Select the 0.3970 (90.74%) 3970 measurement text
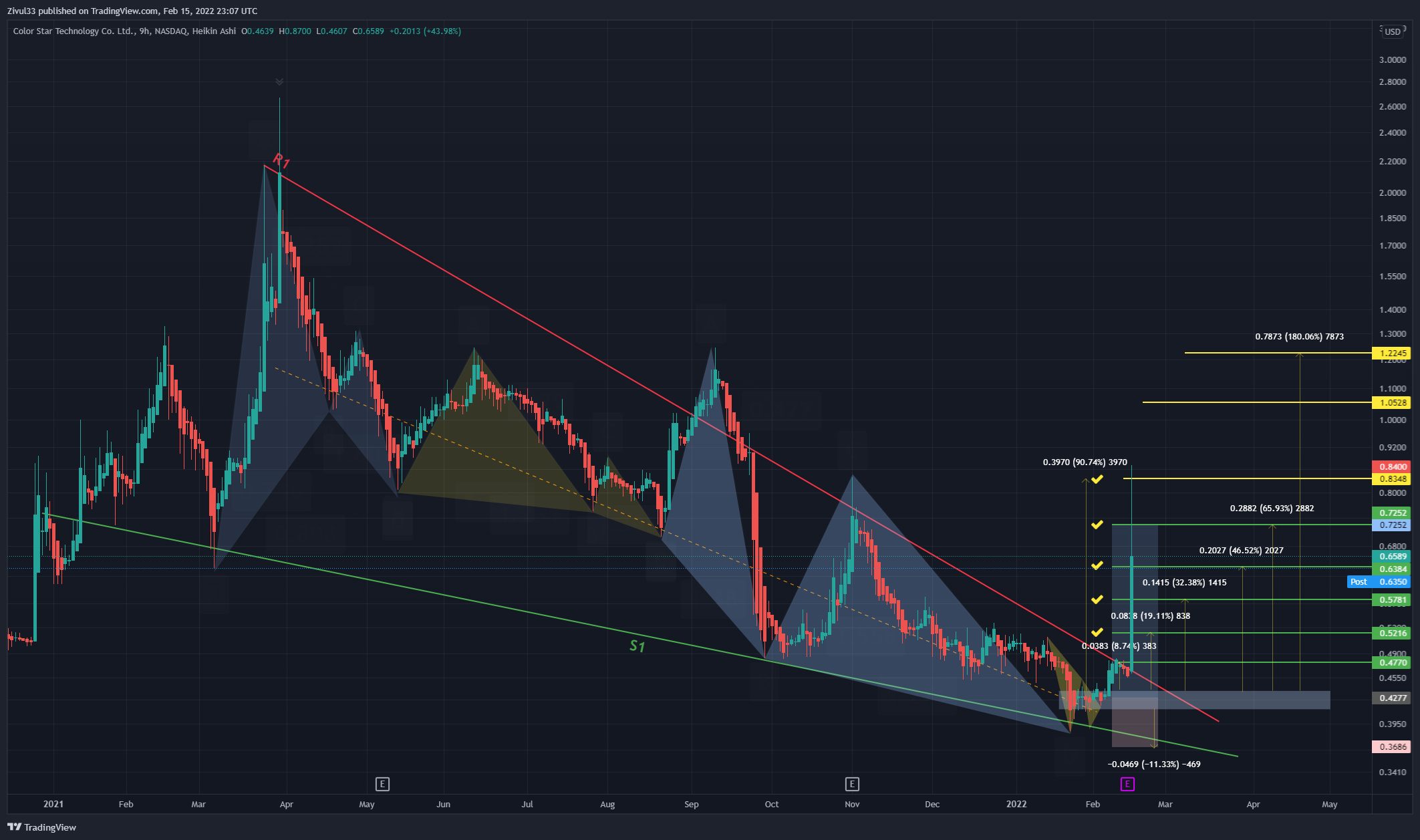The width and height of the screenshot is (1420, 840). 1085,462
